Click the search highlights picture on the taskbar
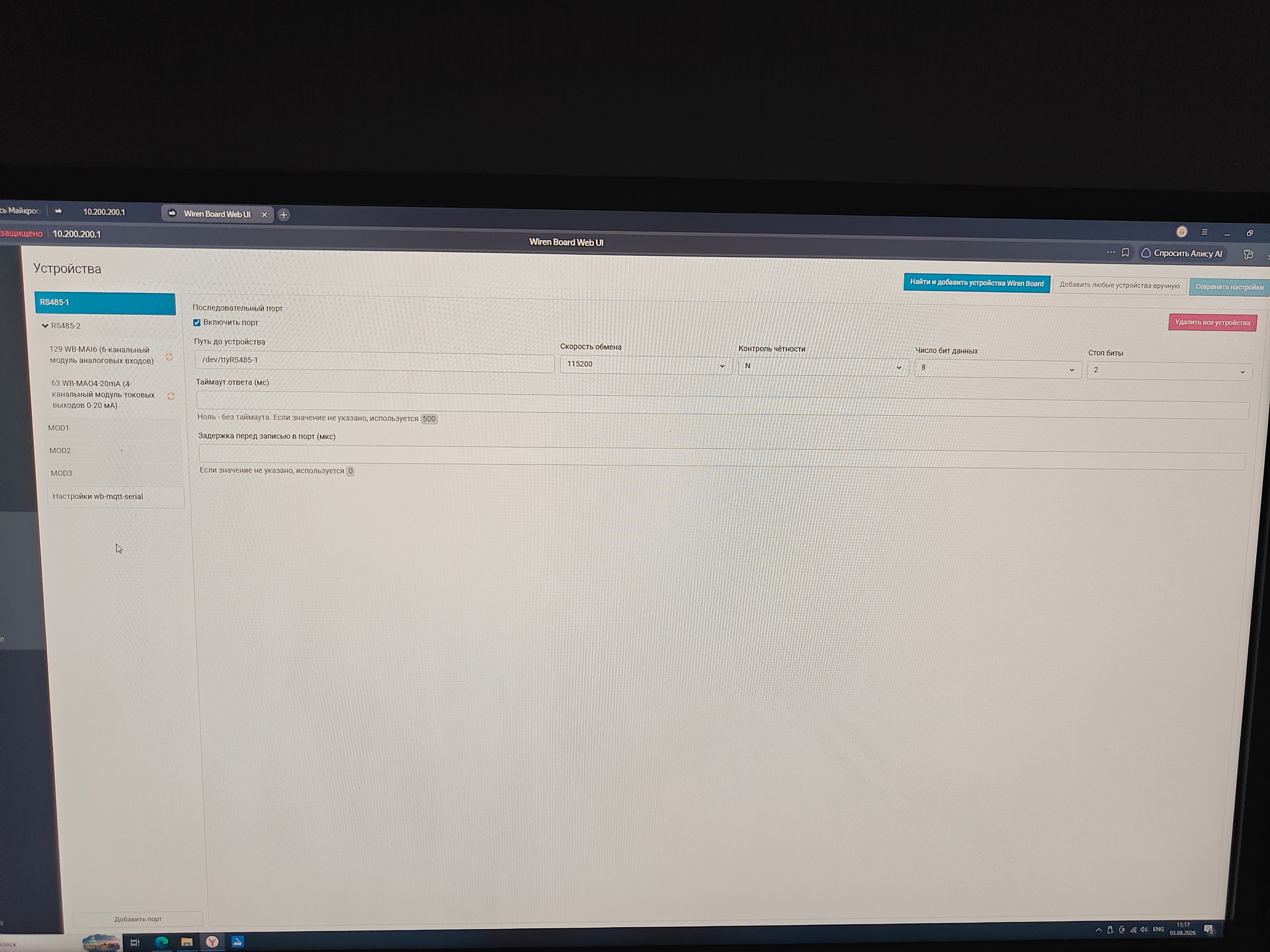This screenshot has width=1270, height=952. point(101,941)
